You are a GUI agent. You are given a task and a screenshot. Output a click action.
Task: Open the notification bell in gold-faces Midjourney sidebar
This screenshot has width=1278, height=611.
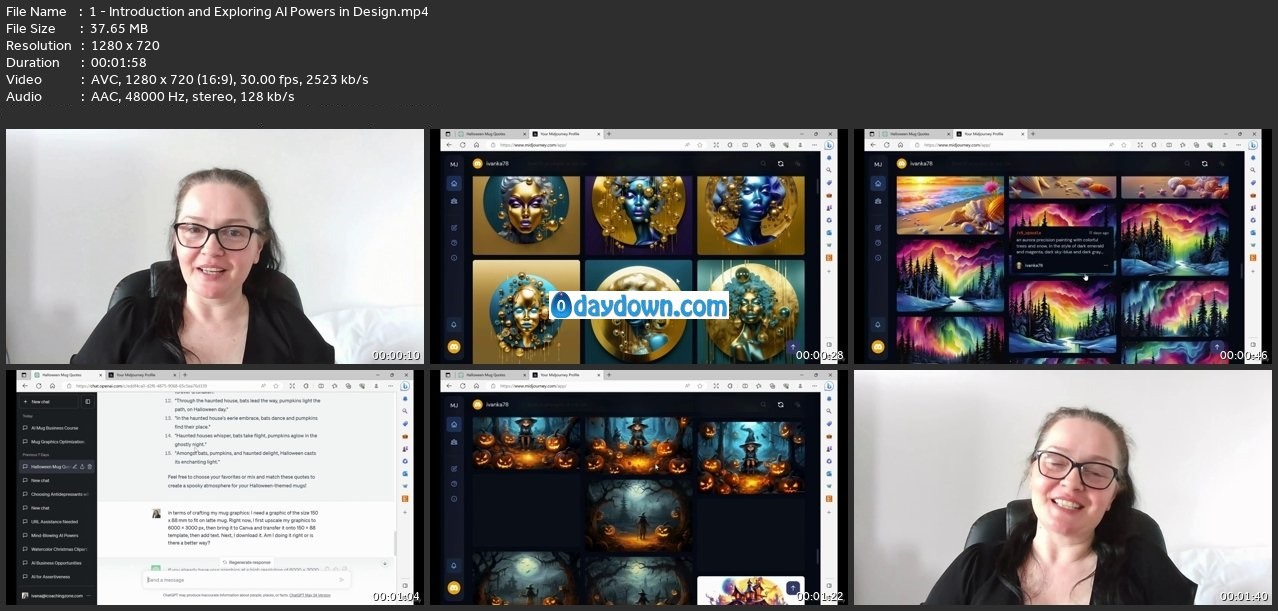coord(454,324)
